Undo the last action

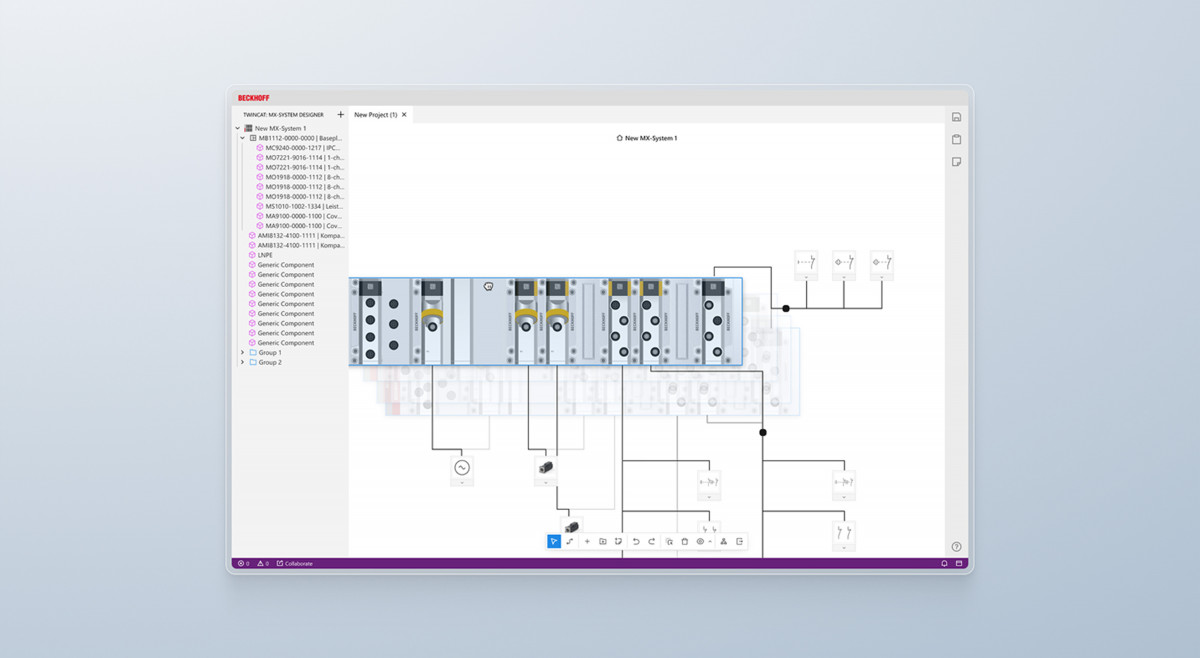pos(636,541)
